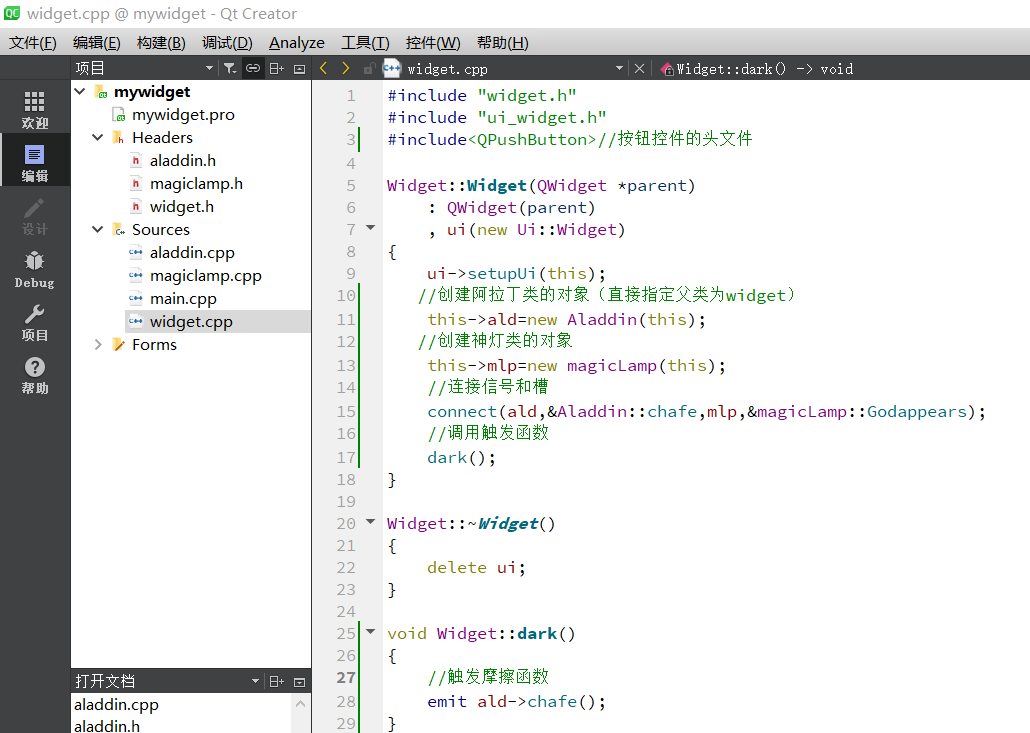The height and width of the screenshot is (733, 1030).
Task: Open the Analyze menu
Action: [x=296, y=43]
